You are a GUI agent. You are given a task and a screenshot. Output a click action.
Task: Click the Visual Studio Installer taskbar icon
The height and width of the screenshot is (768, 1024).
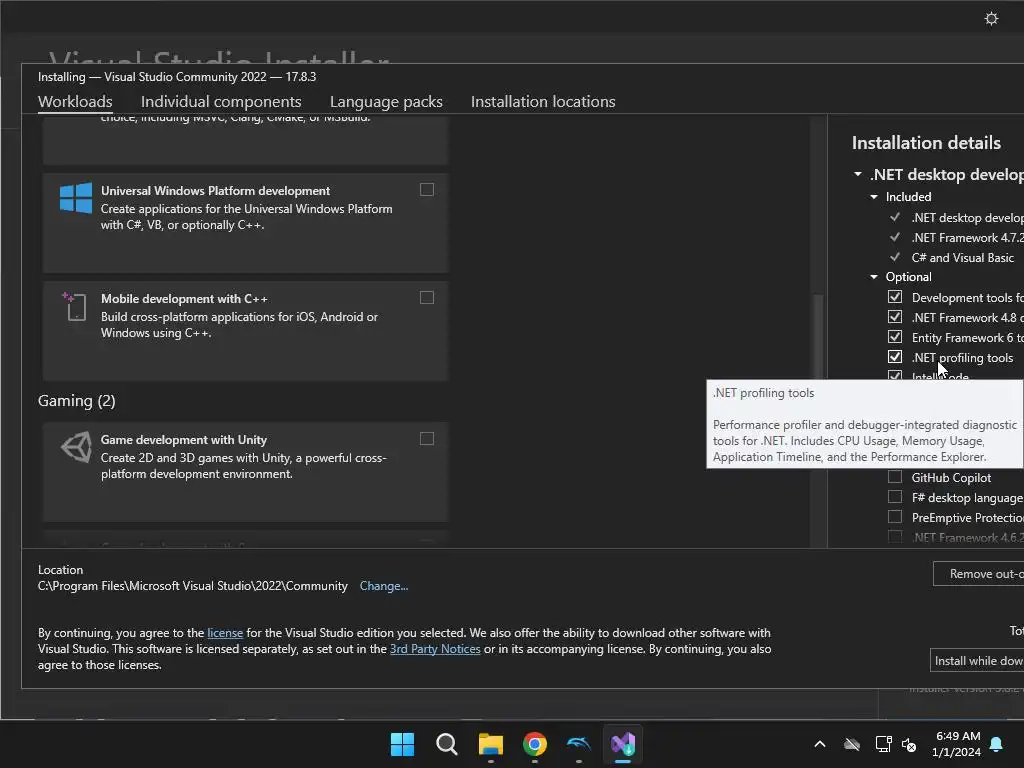click(x=623, y=744)
